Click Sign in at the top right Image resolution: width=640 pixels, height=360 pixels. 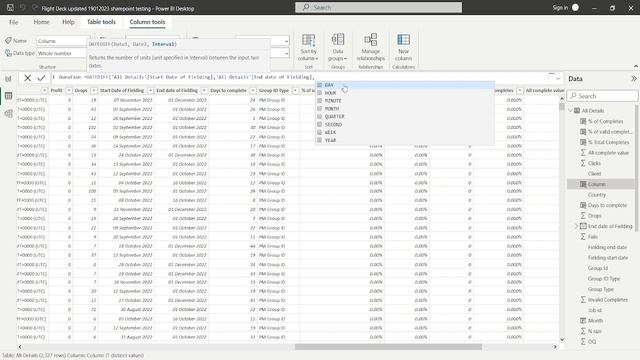point(560,8)
